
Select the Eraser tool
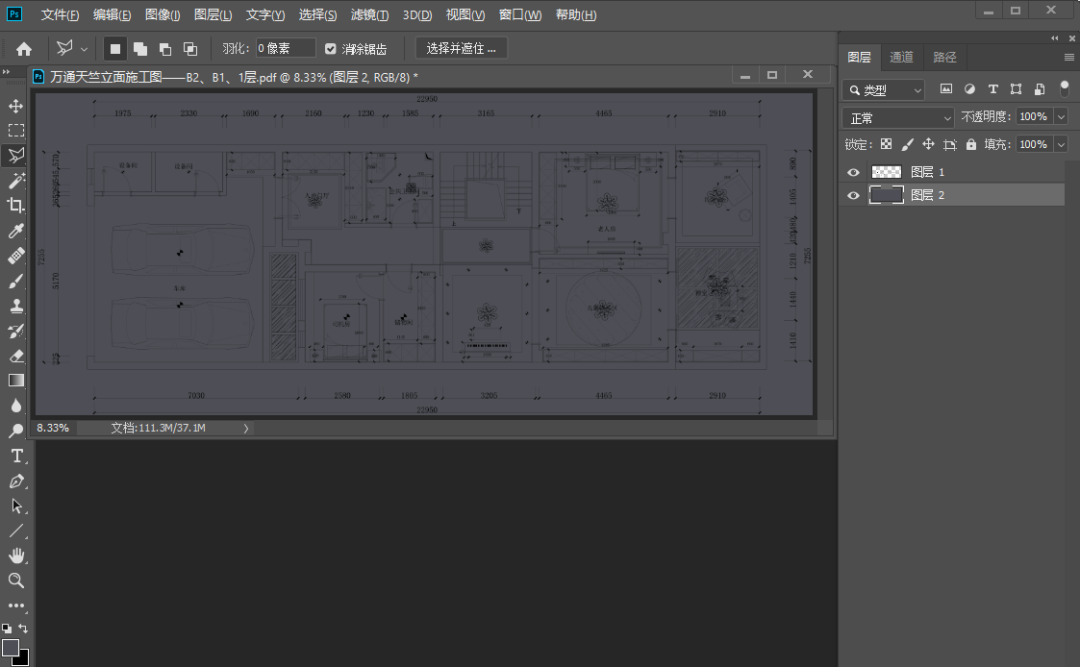coord(16,356)
